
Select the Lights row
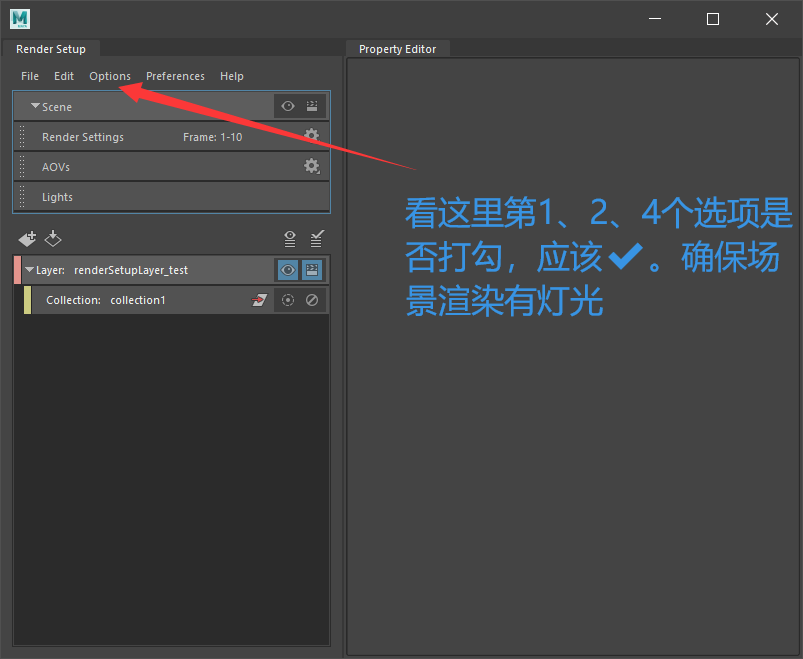171,197
